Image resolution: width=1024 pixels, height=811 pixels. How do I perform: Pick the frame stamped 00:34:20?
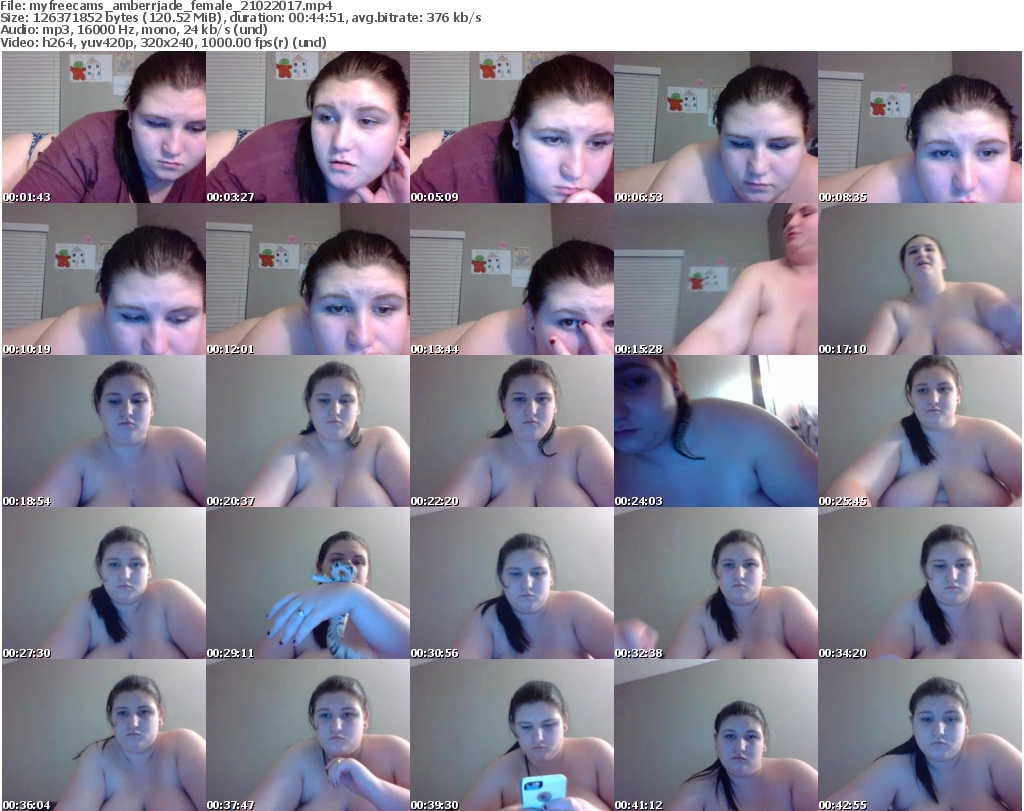coord(920,583)
